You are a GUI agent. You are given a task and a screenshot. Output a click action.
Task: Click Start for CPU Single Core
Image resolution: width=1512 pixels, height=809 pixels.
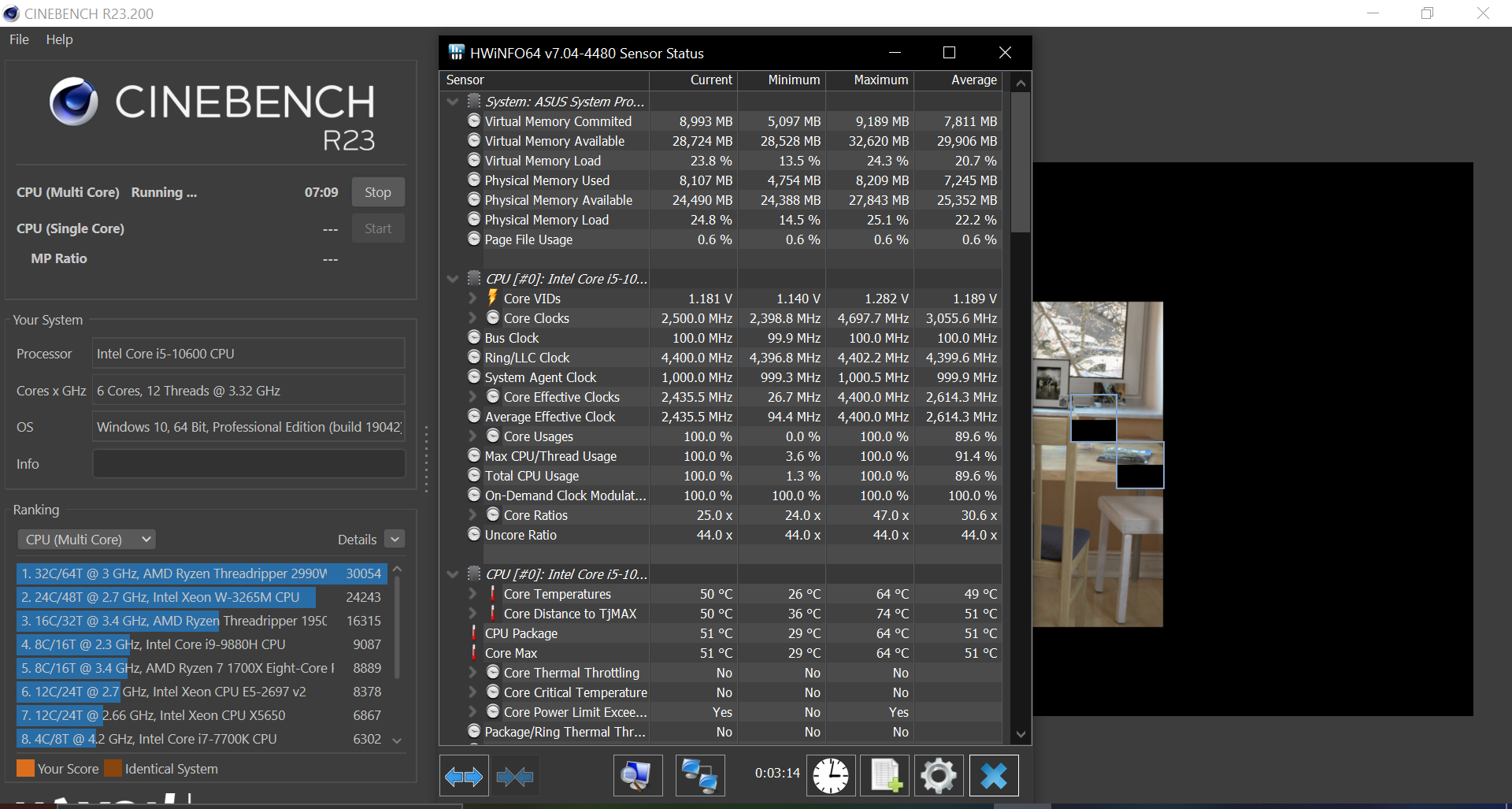coord(378,228)
